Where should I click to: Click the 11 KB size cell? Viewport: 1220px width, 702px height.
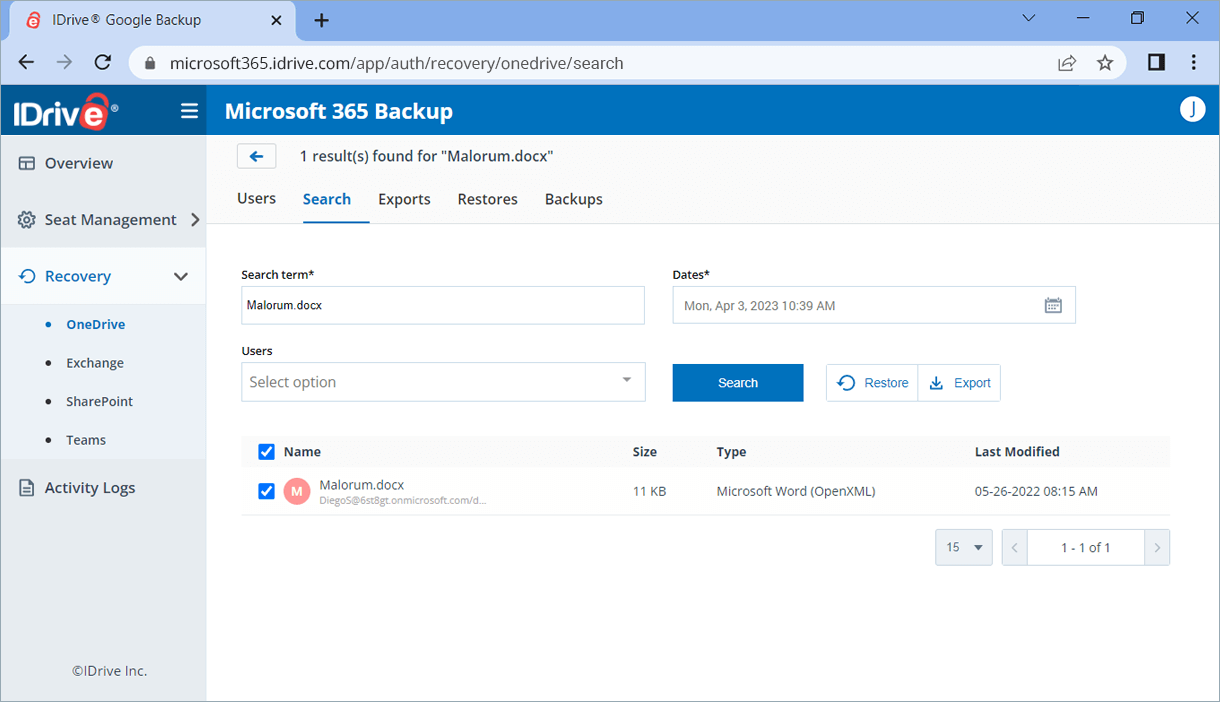click(650, 491)
